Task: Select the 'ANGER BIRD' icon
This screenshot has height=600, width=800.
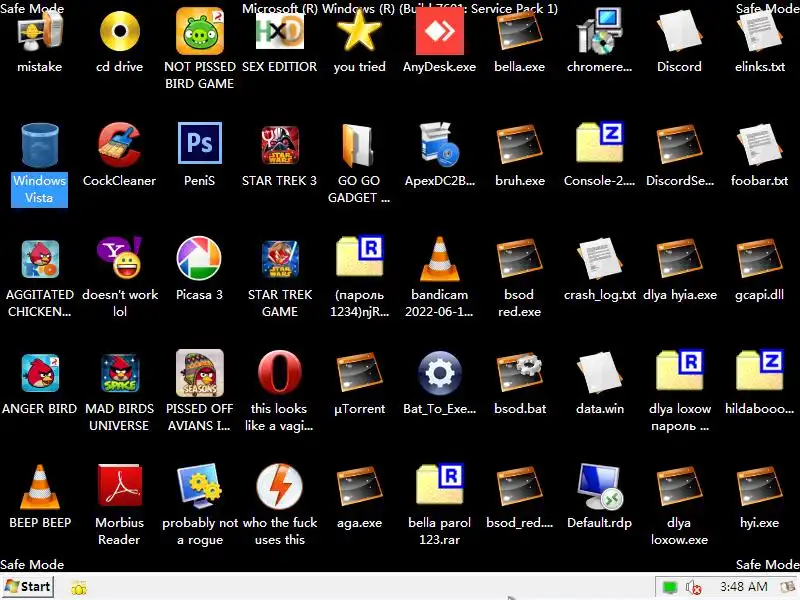Action: pos(40,373)
